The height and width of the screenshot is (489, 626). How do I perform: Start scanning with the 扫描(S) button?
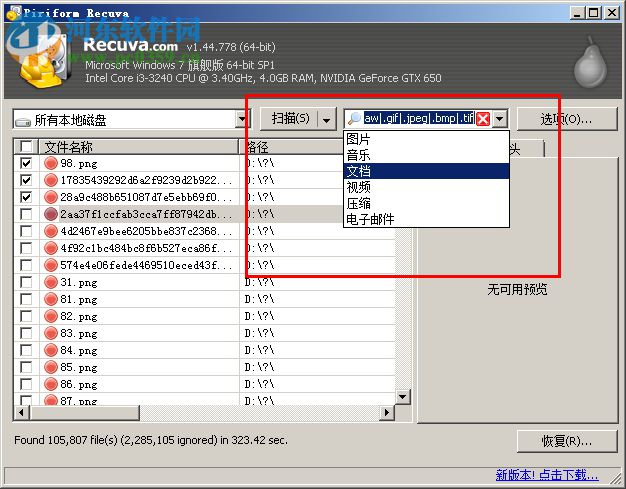click(x=289, y=119)
